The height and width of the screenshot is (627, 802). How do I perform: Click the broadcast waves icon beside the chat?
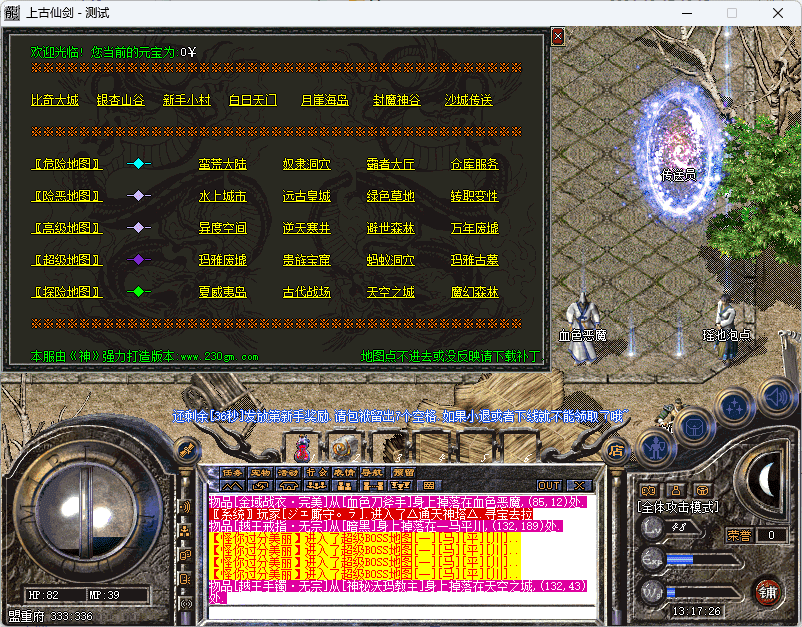coord(185,507)
